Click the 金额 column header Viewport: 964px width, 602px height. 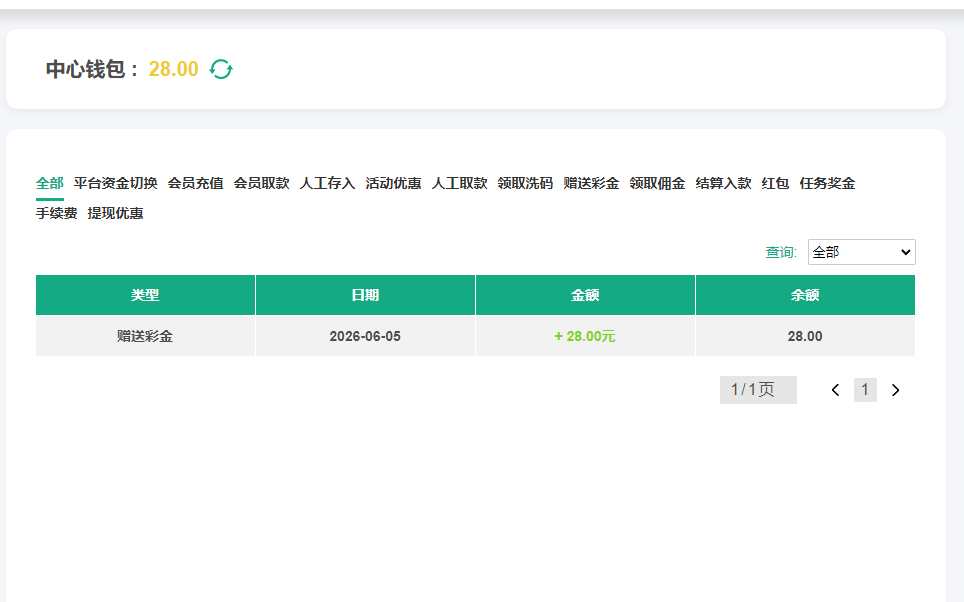tap(585, 295)
